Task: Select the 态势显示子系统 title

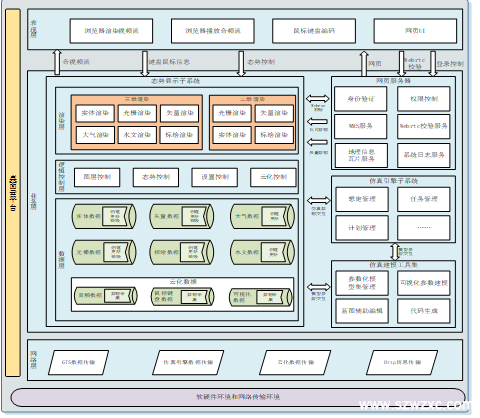Action: pos(175,81)
